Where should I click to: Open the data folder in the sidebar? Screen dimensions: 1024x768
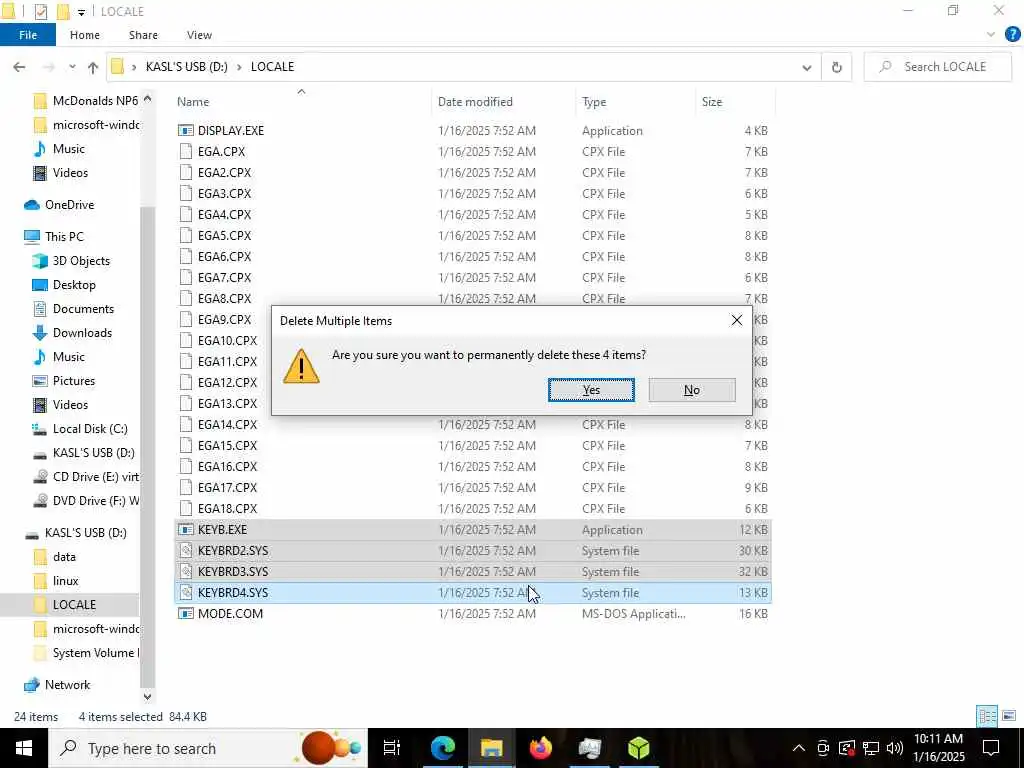tap(64, 556)
